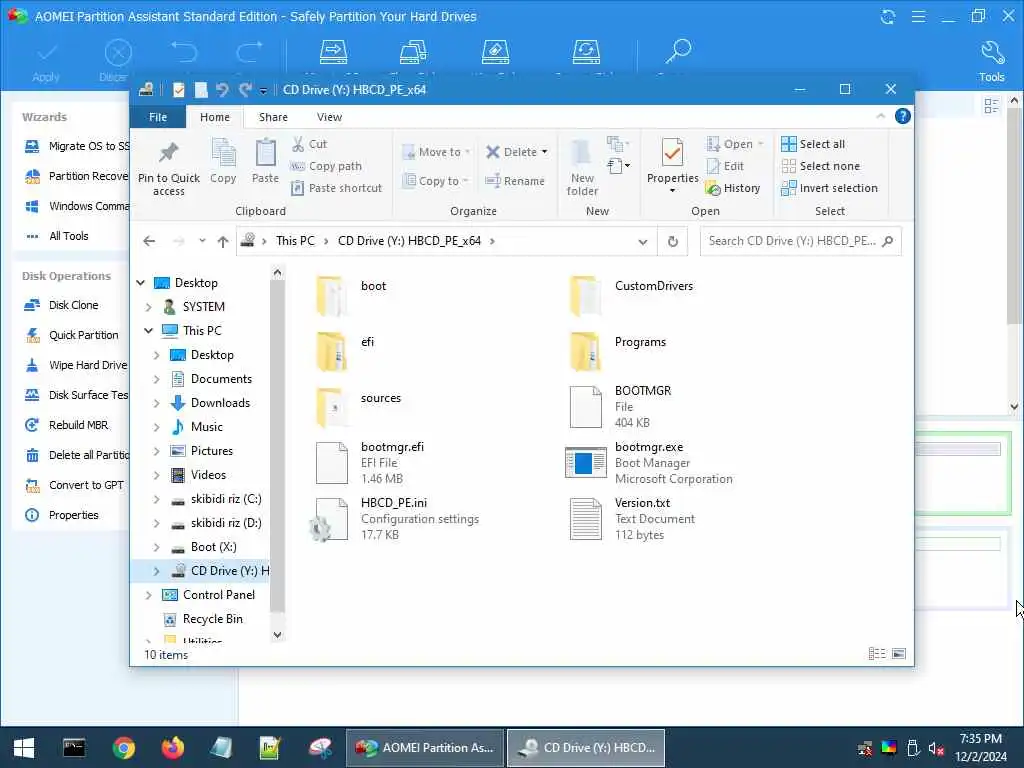The height and width of the screenshot is (768, 1024).
Task: Click CD Drive taskbar button
Action: coord(586,748)
